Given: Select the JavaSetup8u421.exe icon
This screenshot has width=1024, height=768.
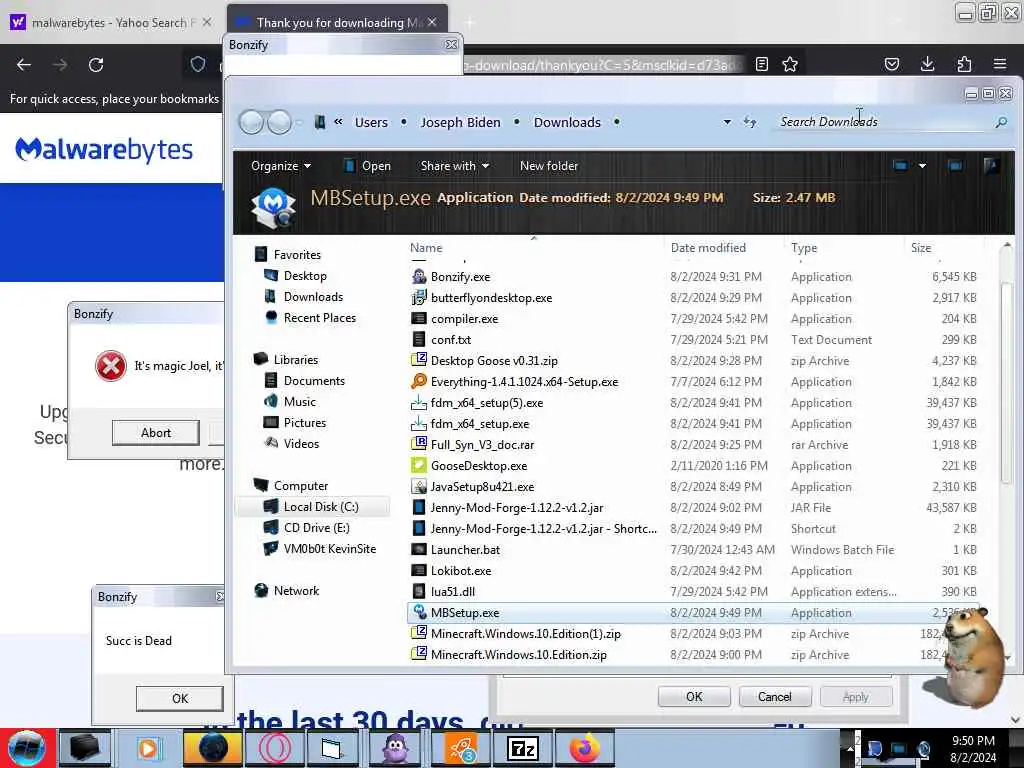Looking at the screenshot, I should 419,487.
